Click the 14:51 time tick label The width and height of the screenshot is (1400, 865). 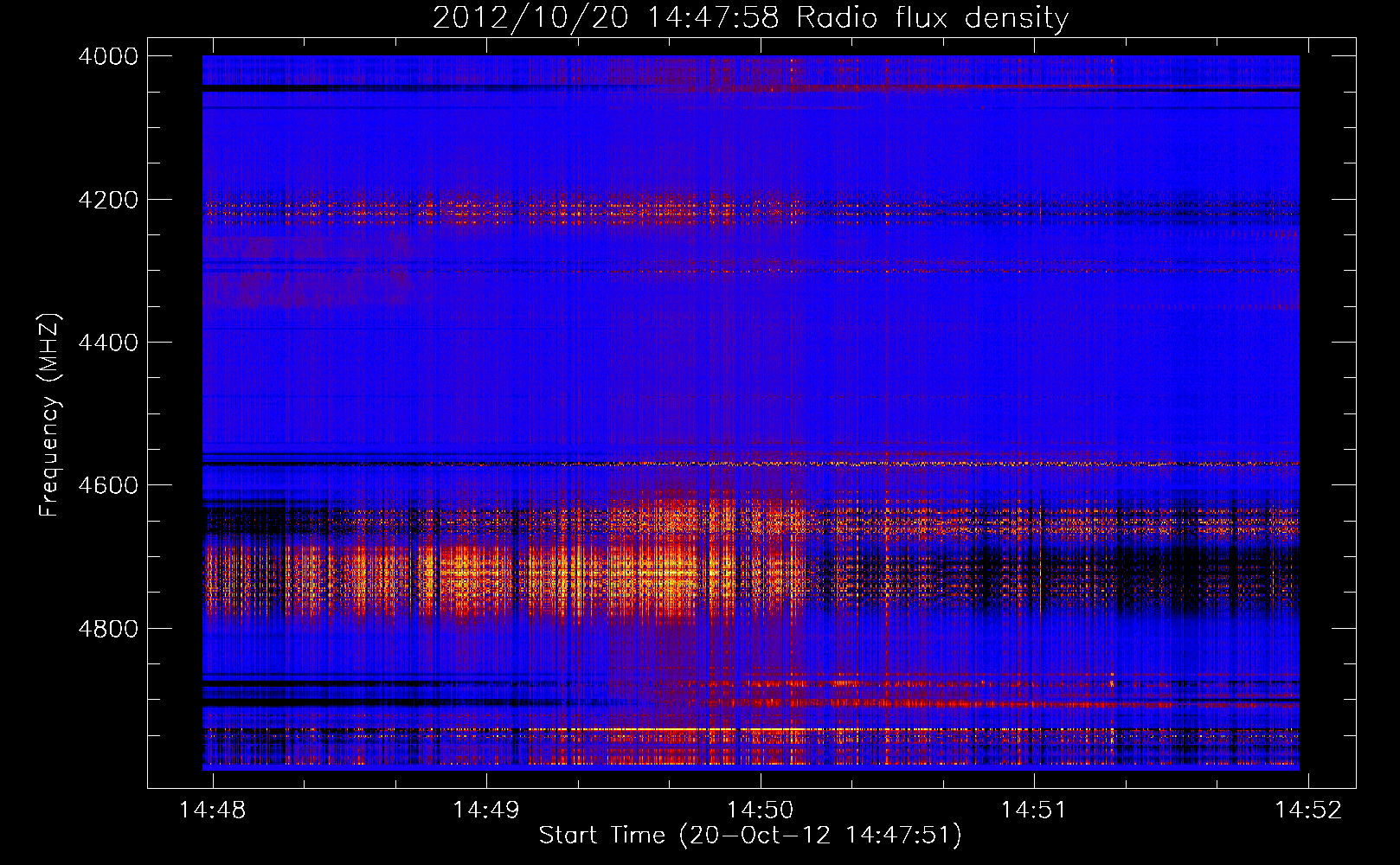[x=1034, y=810]
